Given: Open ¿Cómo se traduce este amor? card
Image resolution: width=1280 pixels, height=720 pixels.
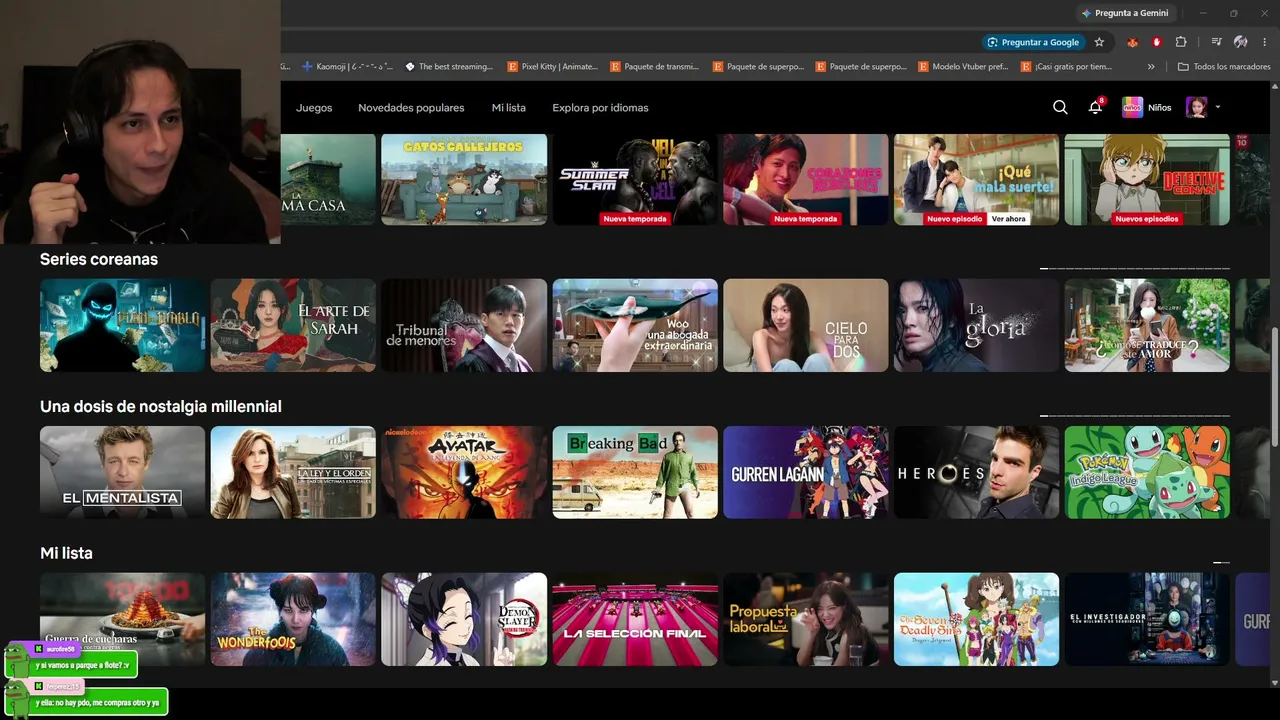Looking at the screenshot, I should (1147, 325).
